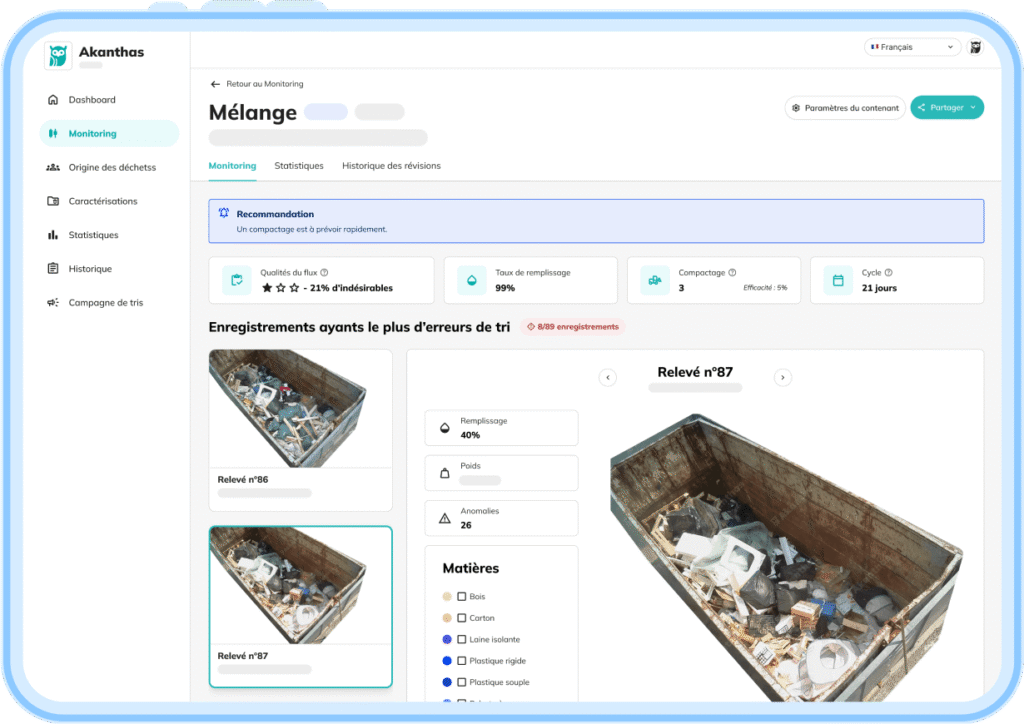1024x724 pixels.
Task: Go back via Retour au Monitoring
Action: (264, 84)
